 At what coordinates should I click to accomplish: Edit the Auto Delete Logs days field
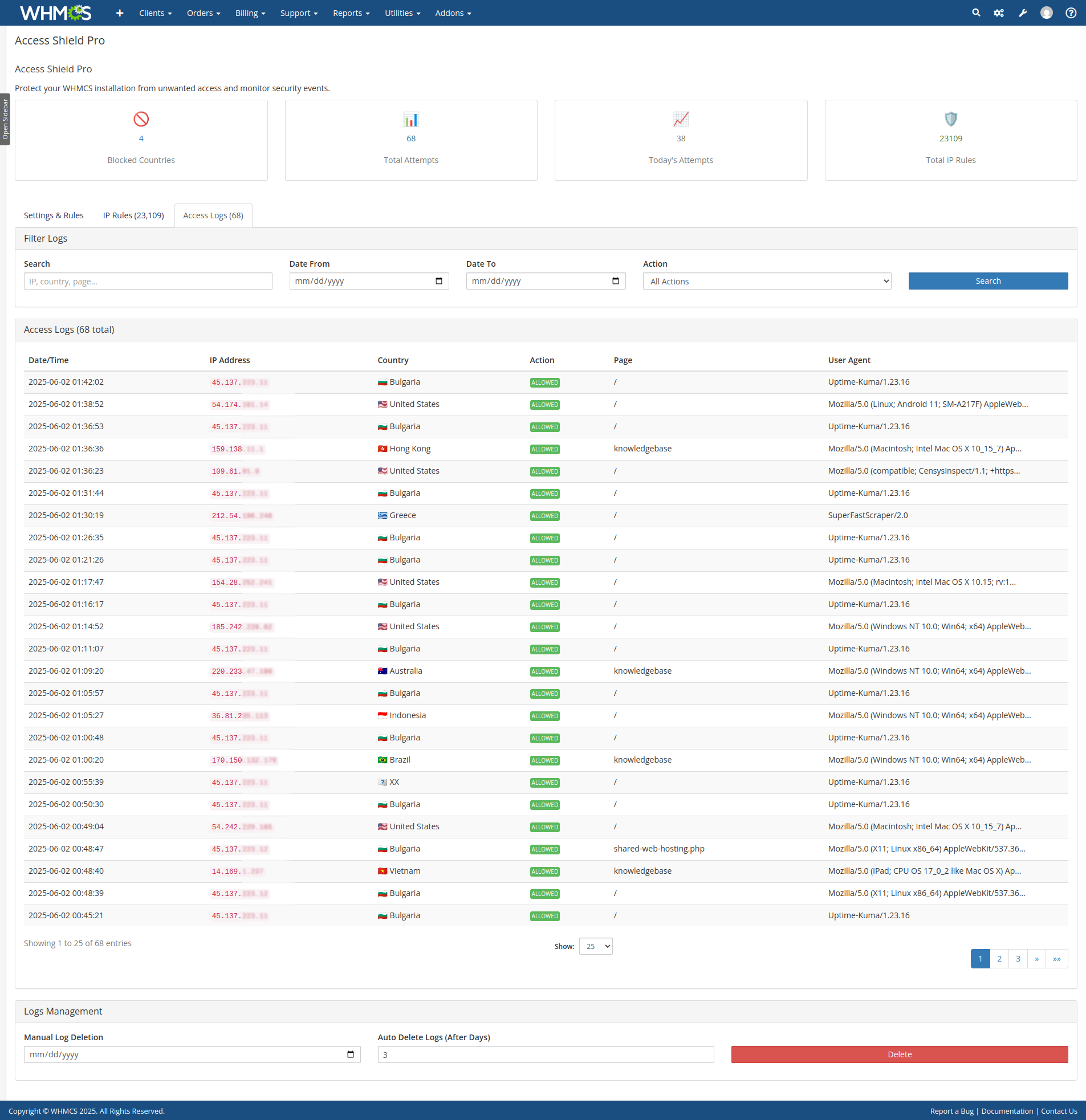[x=546, y=1054]
